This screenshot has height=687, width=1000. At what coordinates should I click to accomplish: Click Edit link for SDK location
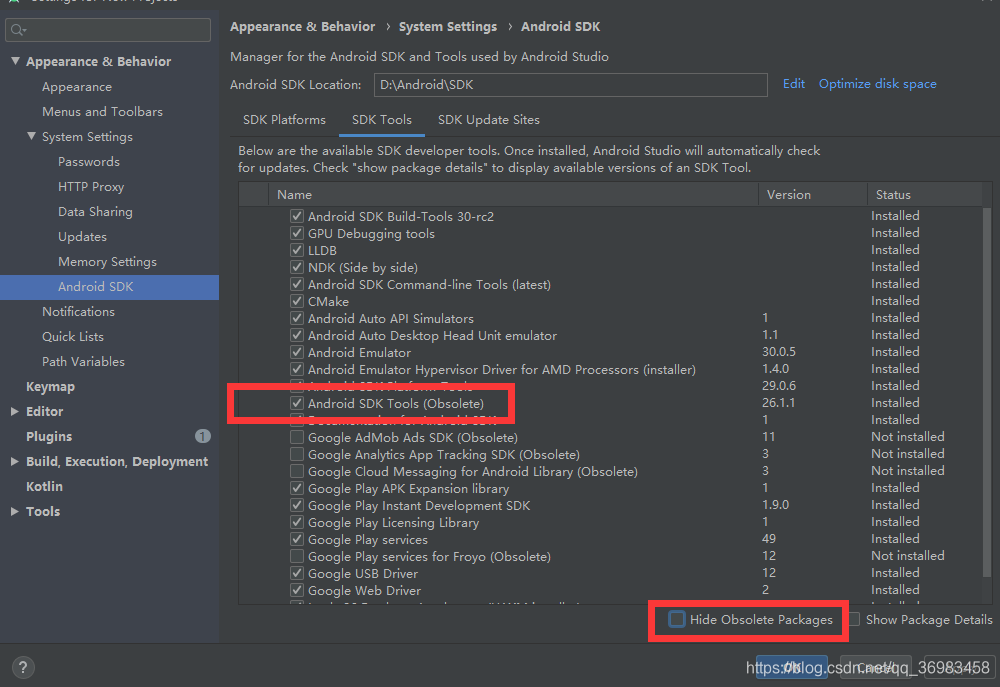pyautogui.click(x=793, y=84)
